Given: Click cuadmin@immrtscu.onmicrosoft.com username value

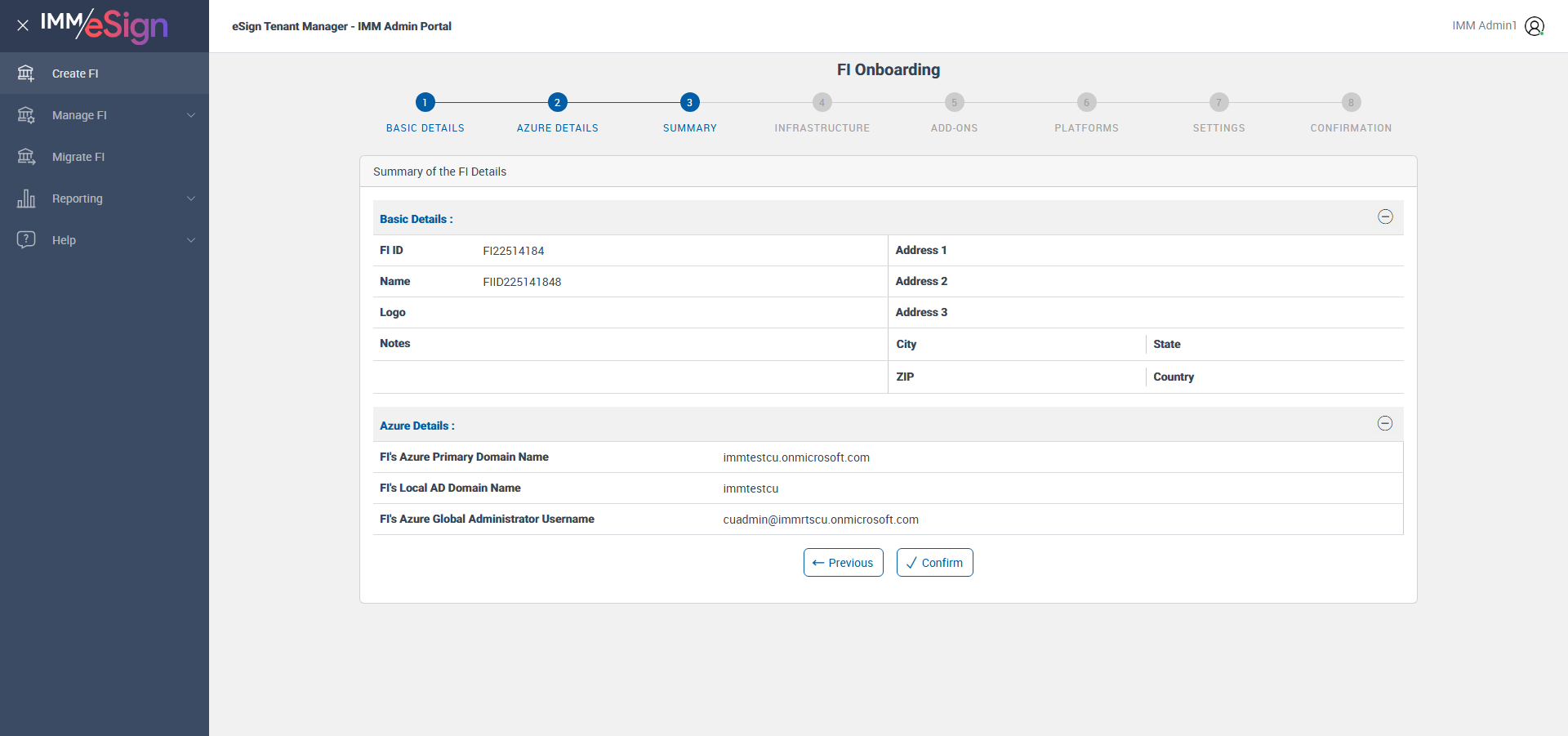Looking at the screenshot, I should 821,520.
